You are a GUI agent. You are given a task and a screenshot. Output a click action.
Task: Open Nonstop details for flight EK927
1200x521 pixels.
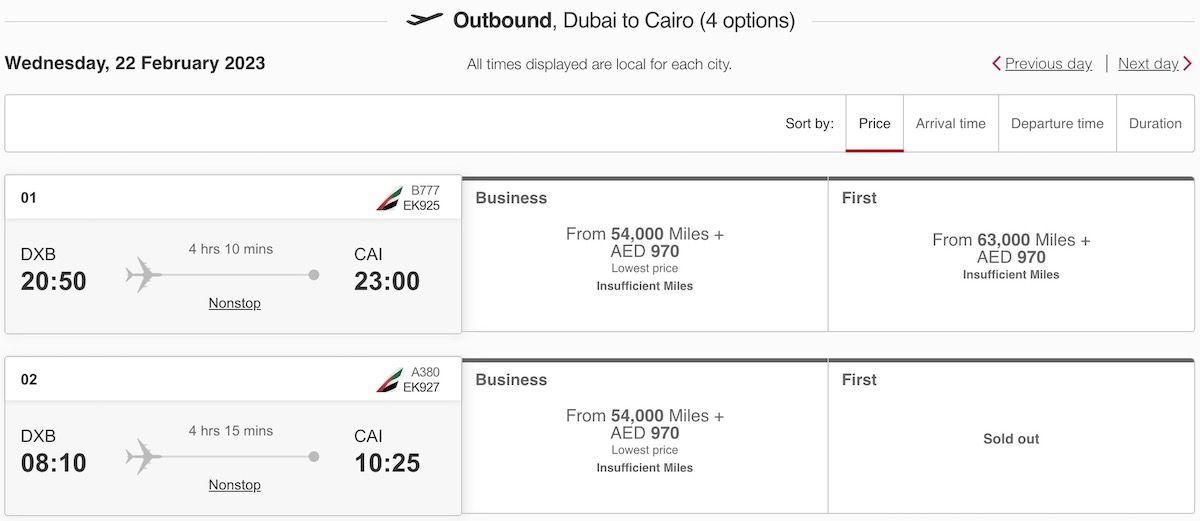click(235, 485)
